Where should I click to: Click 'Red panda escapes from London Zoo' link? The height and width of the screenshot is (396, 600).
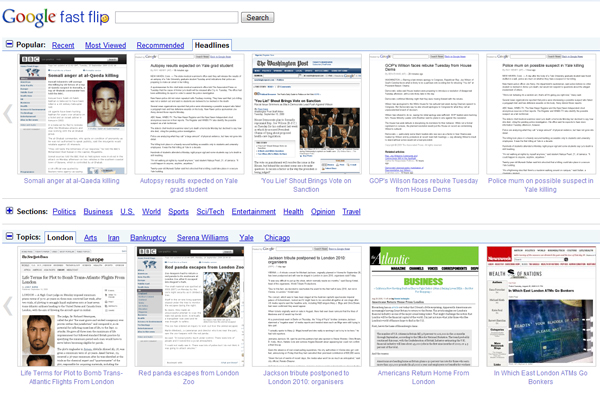[189, 377]
